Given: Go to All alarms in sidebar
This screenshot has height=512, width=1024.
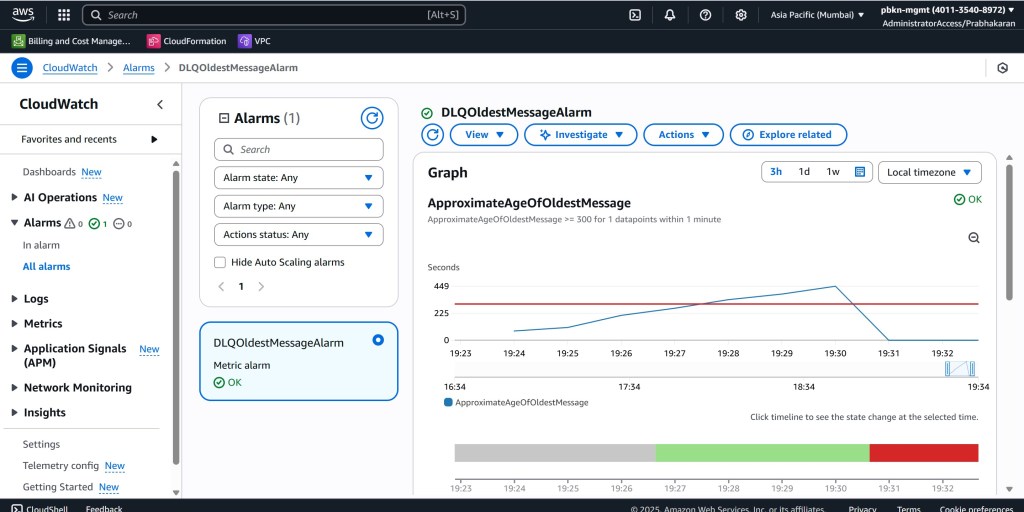Looking at the screenshot, I should 46,267.
